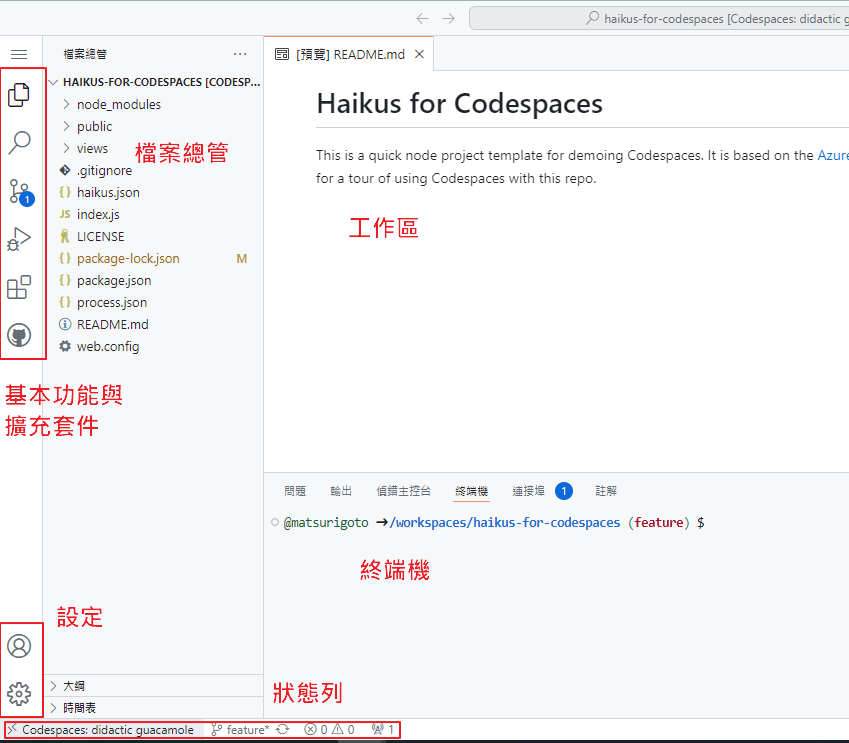Switch to the 連接埠 ports tab
Screen dimensions: 849x743
click(x=528, y=491)
